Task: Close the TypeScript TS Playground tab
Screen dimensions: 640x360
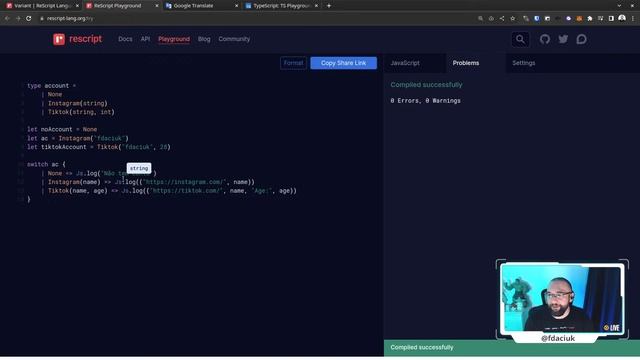Action: (316, 6)
